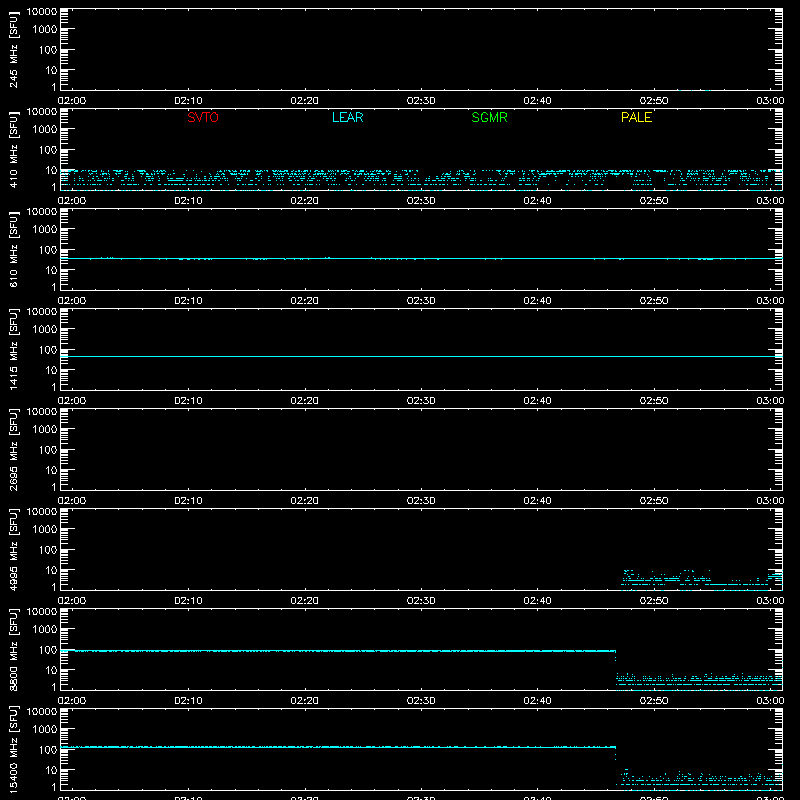Select the 8800 MHz [SFU] axis label
The width and height of the screenshot is (800, 800).
pos(13,650)
